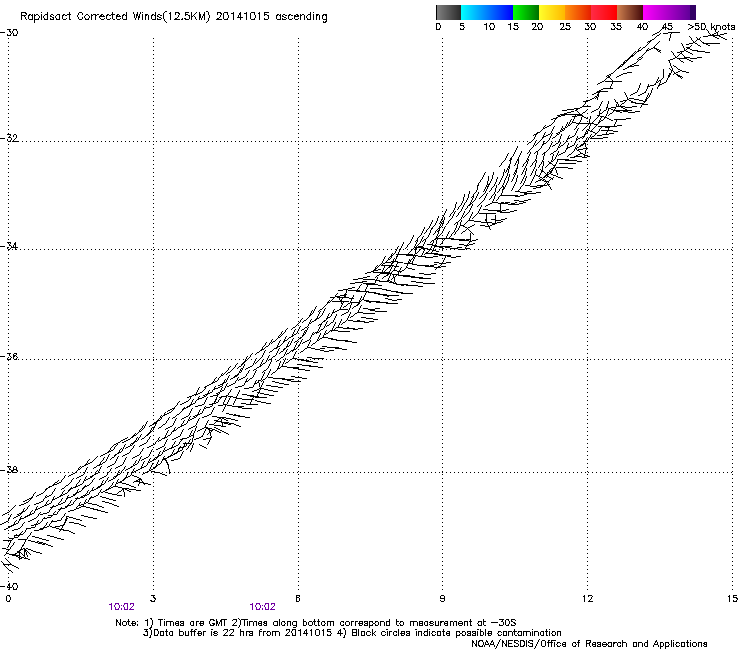Click the green 15-20 knots color swatch
This screenshot has width=740, height=650.
[x=526, y=12]
